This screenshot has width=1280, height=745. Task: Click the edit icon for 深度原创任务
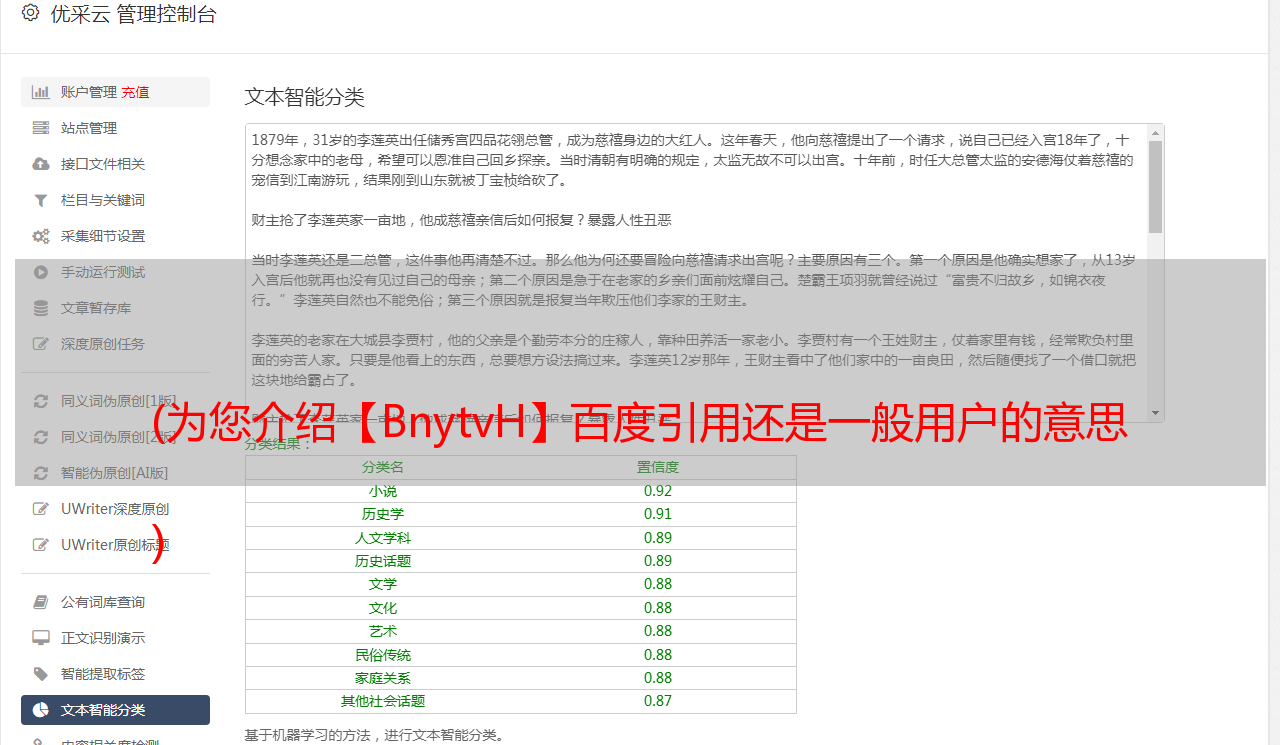point(41,344)
